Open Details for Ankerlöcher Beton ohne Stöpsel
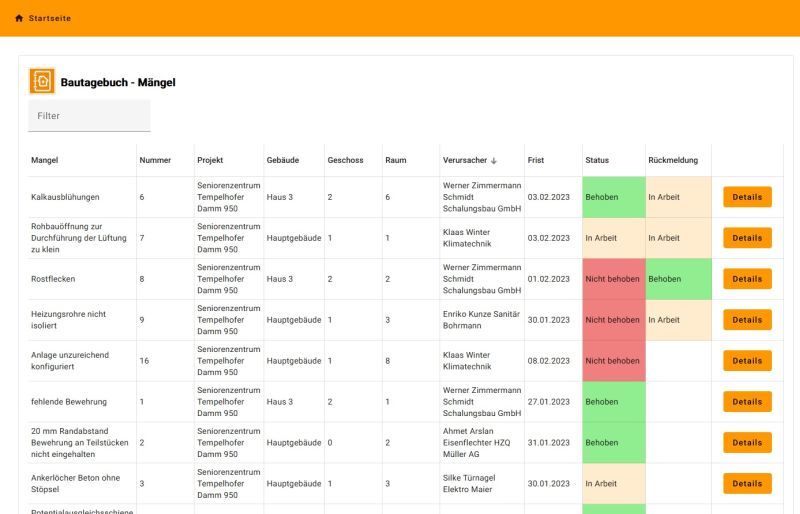Viewport: 800px width, 514px height. point(747,483)
